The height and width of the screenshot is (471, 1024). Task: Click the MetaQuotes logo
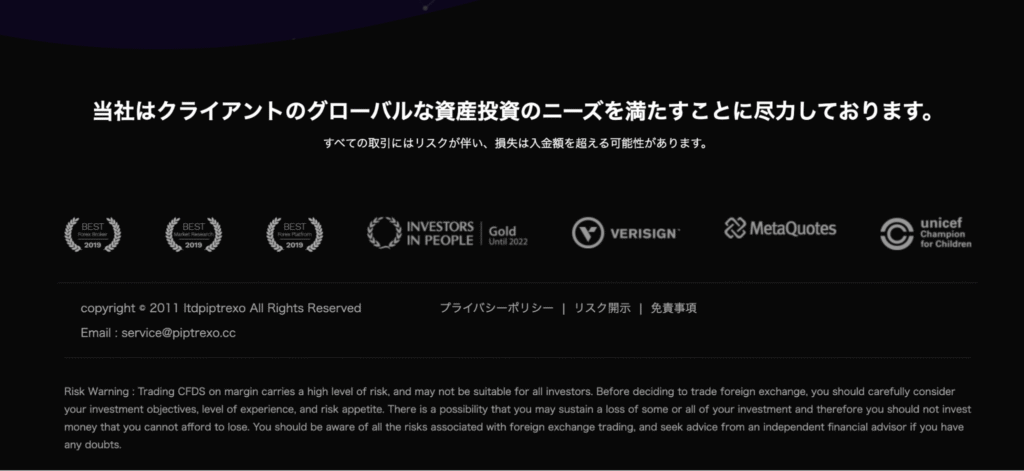pos(780,229)
